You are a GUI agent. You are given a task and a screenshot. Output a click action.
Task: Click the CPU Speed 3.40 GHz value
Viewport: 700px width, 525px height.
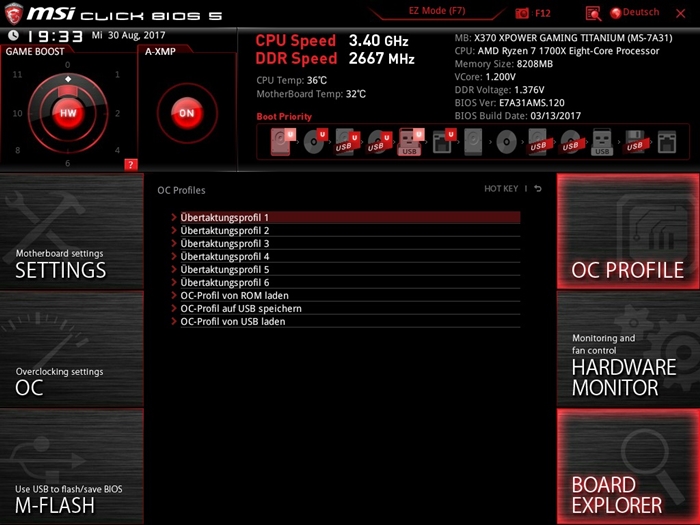(379, 41)
